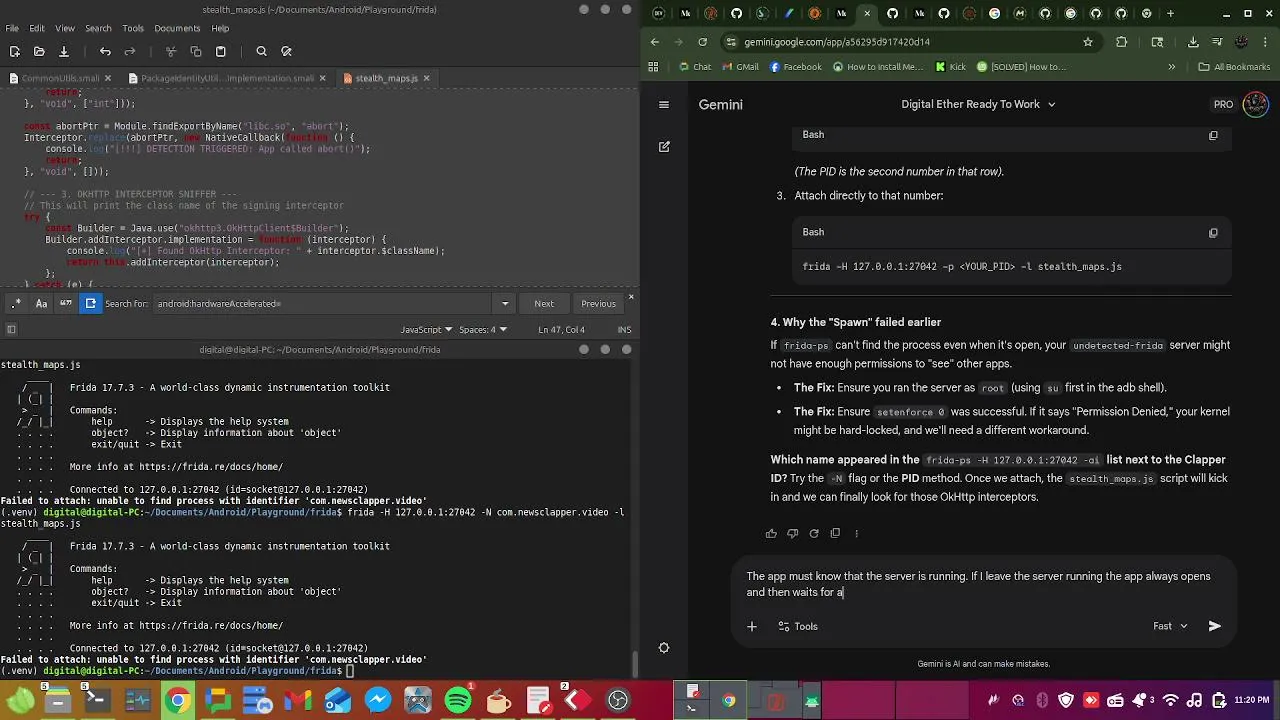The image size is (1280, 720).
Task: Toggle the match entire word option in search bar
Action: click(x=66, y=303)
